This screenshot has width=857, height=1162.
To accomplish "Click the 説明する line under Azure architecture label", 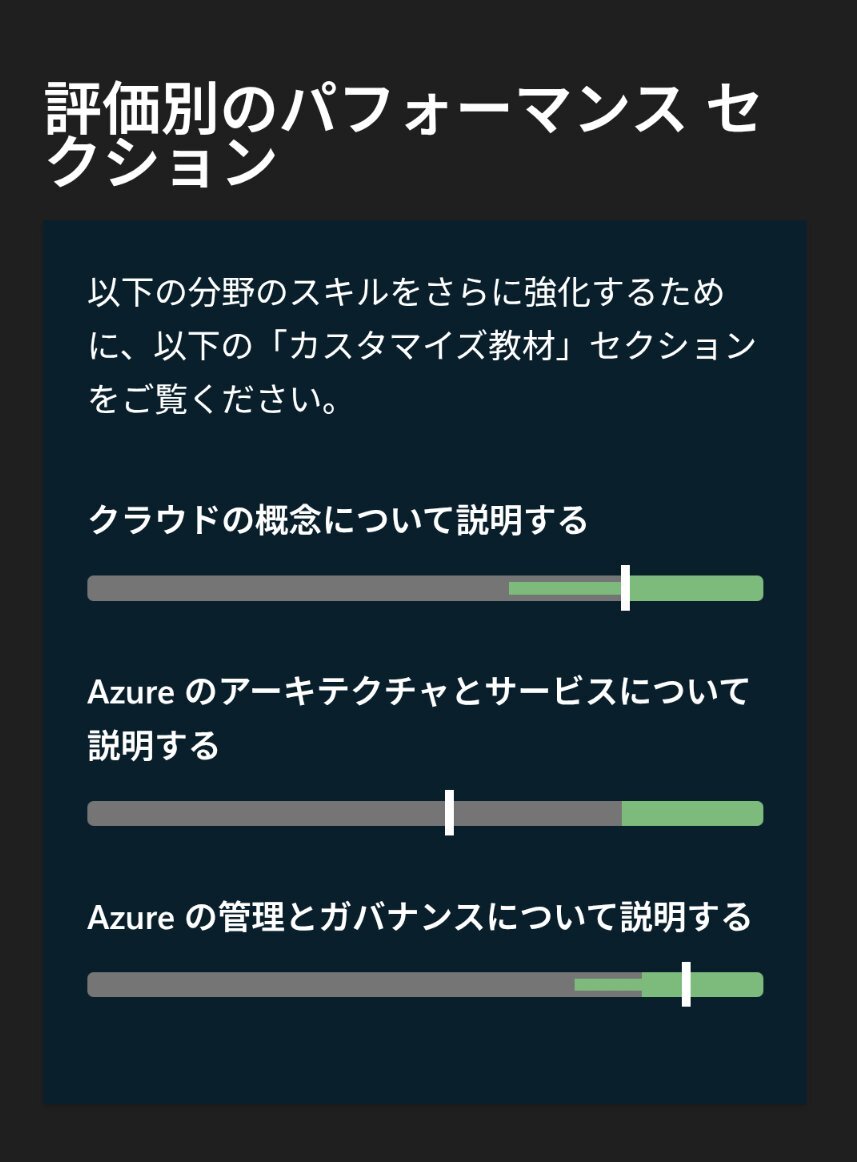I will (x=153, y=746).
